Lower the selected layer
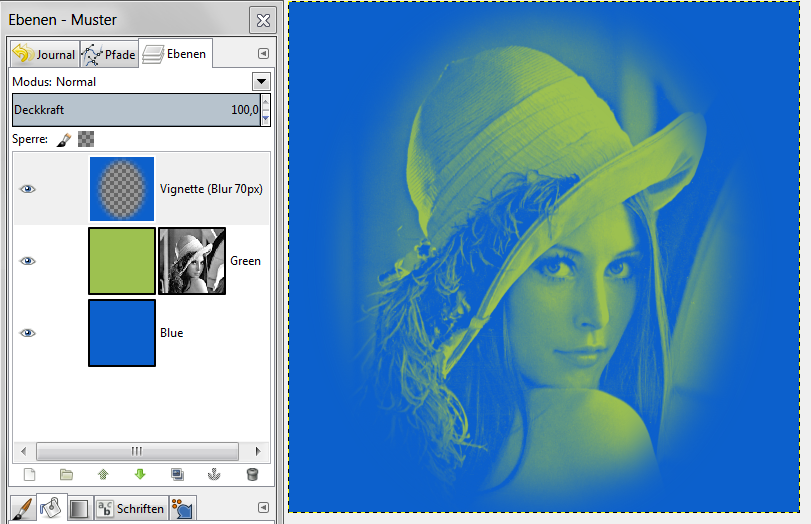Screen dimensions: 811x524 pos(140,474)
